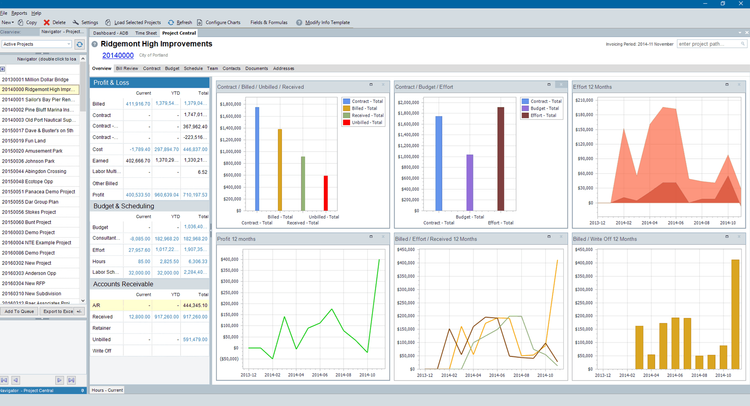Viewport: 750px width, 406px height.
Task: Click info icon beside Ridgemont High Improvements
Action: 95,44
